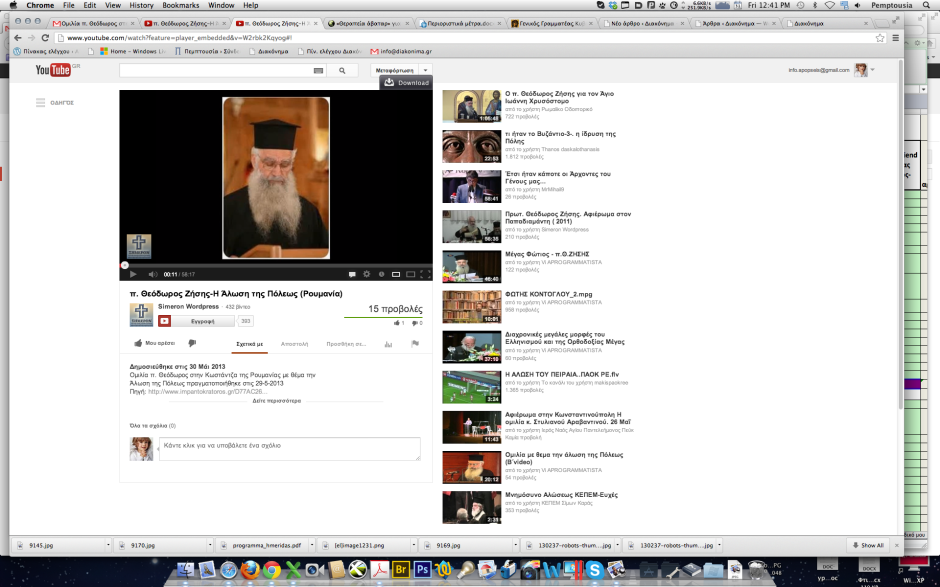Expand the ΟΔΗΓΟΣ guide menu
This screenshot has width=940, height=587.
point(55,103)
